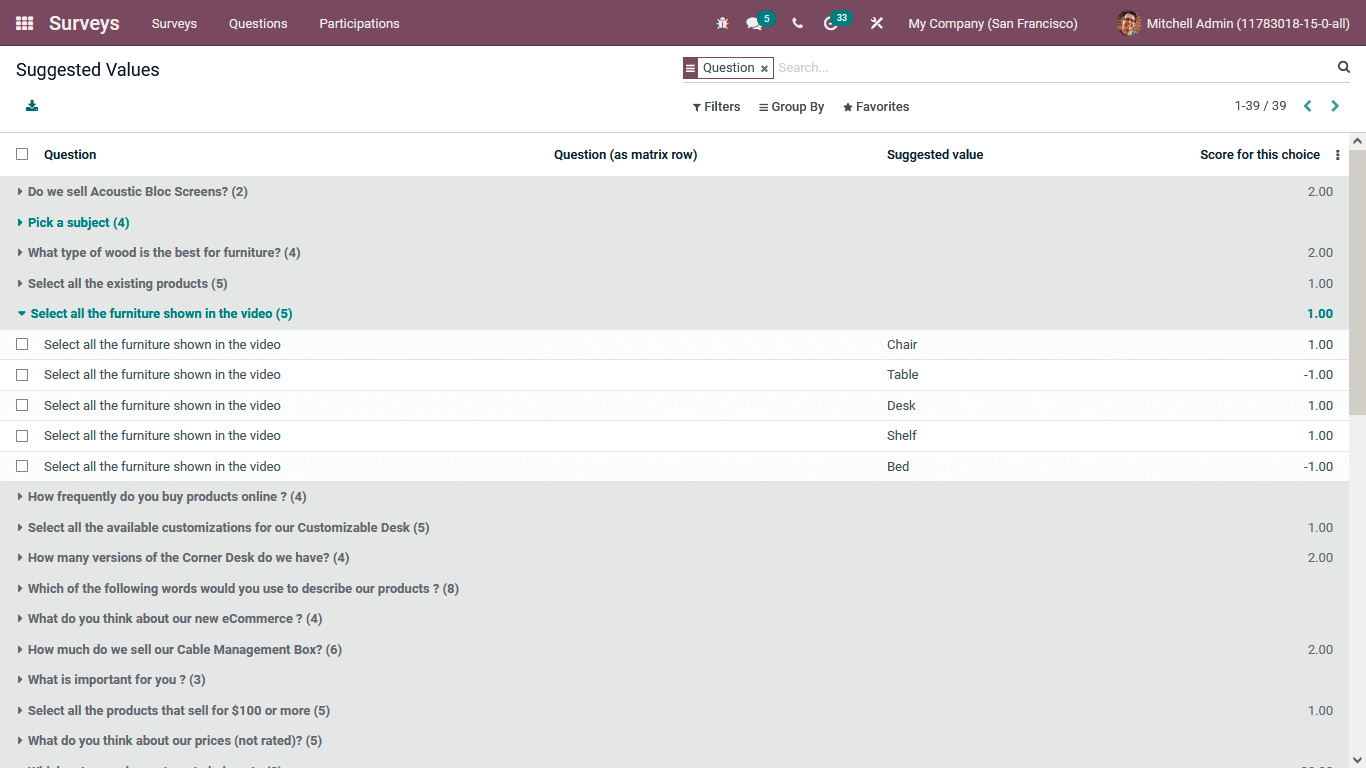Open activities clock icon with 33 badge

click(830, 23)
